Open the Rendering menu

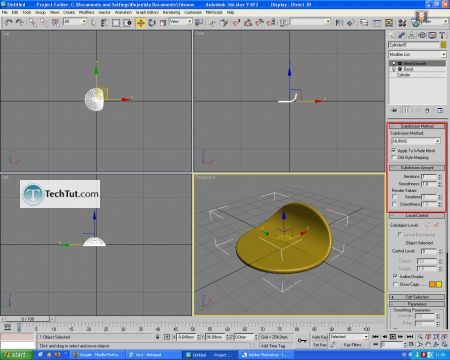(171, 12)
